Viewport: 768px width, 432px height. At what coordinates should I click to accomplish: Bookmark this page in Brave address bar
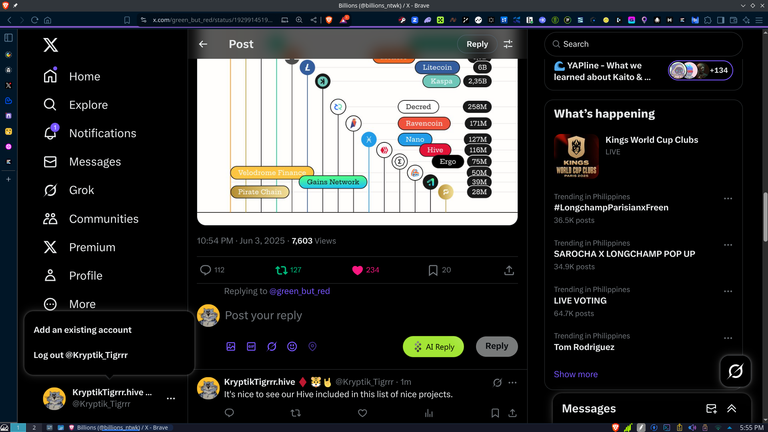point(127,20)
